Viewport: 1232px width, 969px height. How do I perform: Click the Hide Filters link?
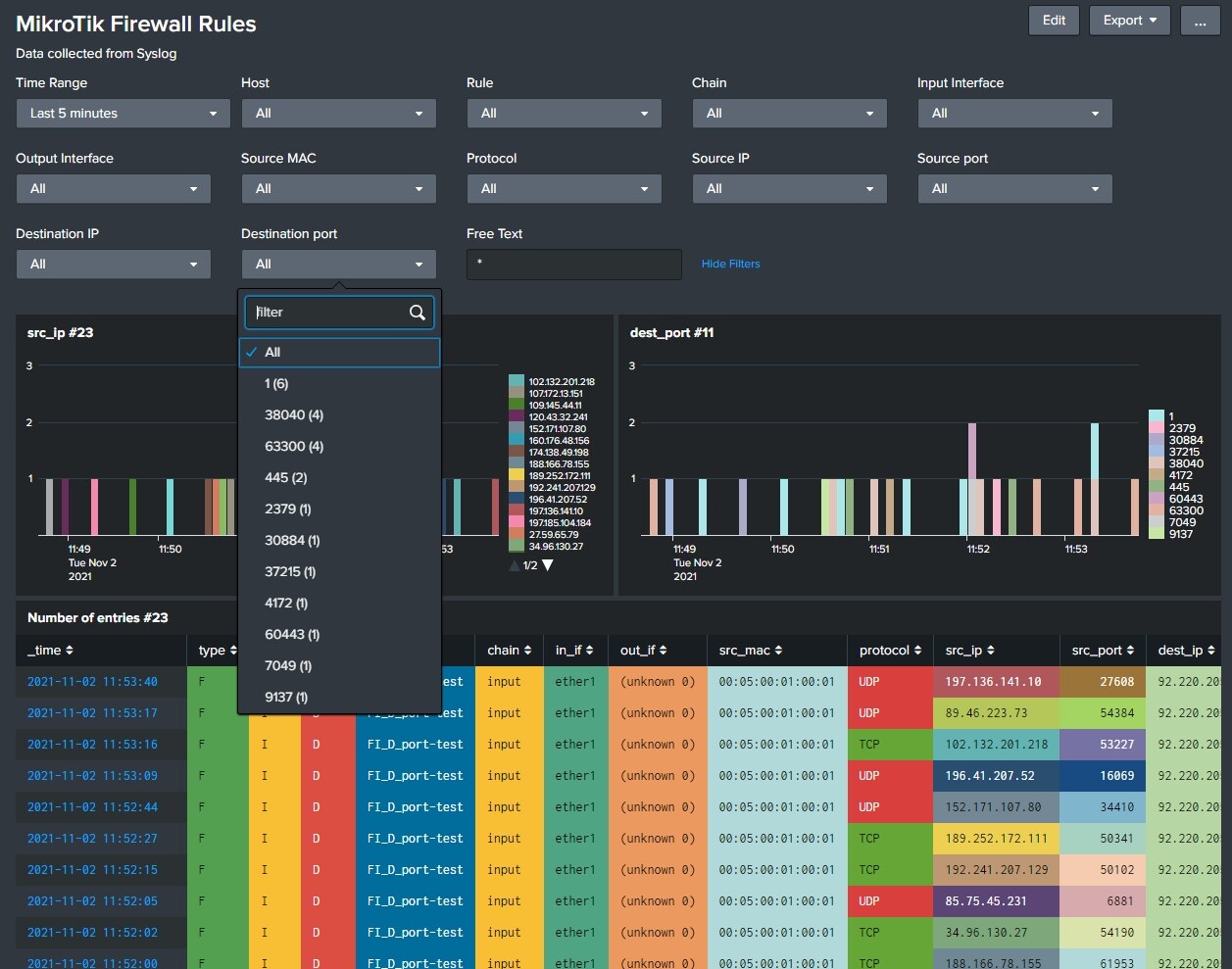tap(731, 264)
